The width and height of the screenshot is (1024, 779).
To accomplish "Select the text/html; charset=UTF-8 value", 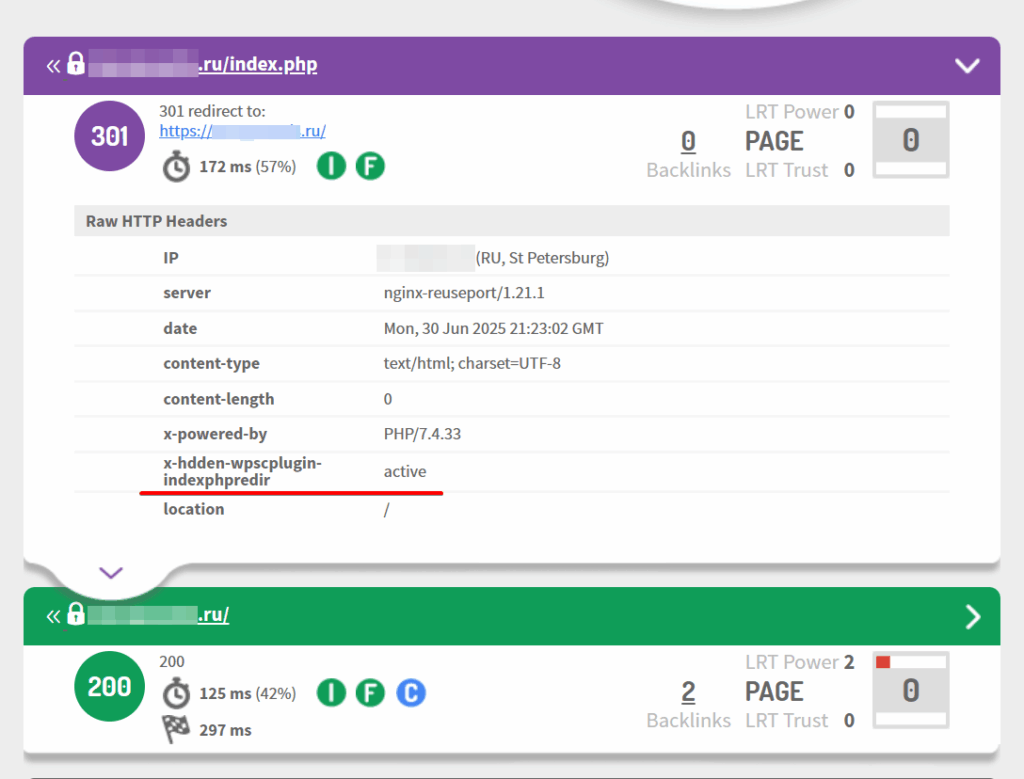I will [x=472, y=363].
